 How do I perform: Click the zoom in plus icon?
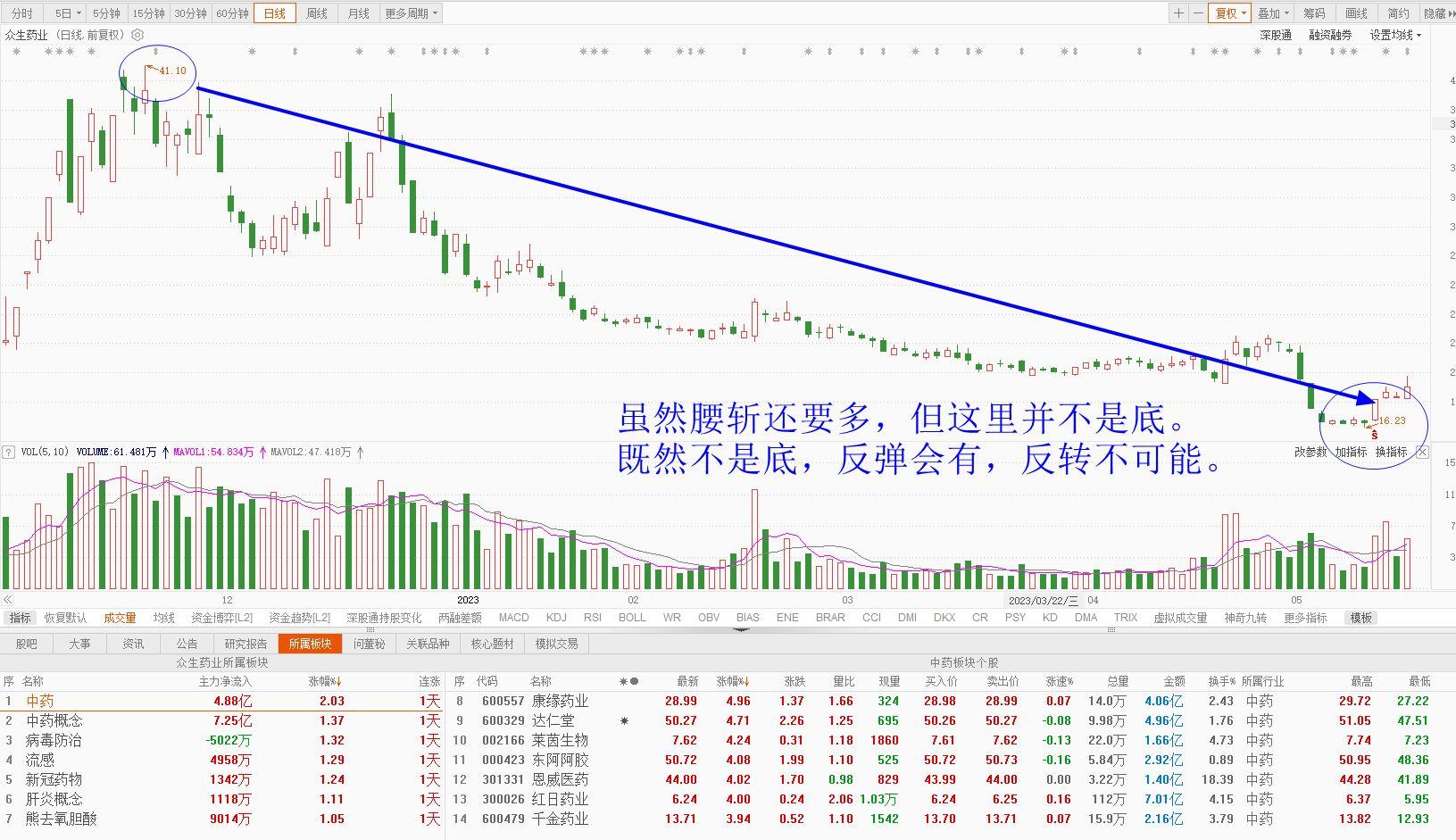[x=1178, y=13]
